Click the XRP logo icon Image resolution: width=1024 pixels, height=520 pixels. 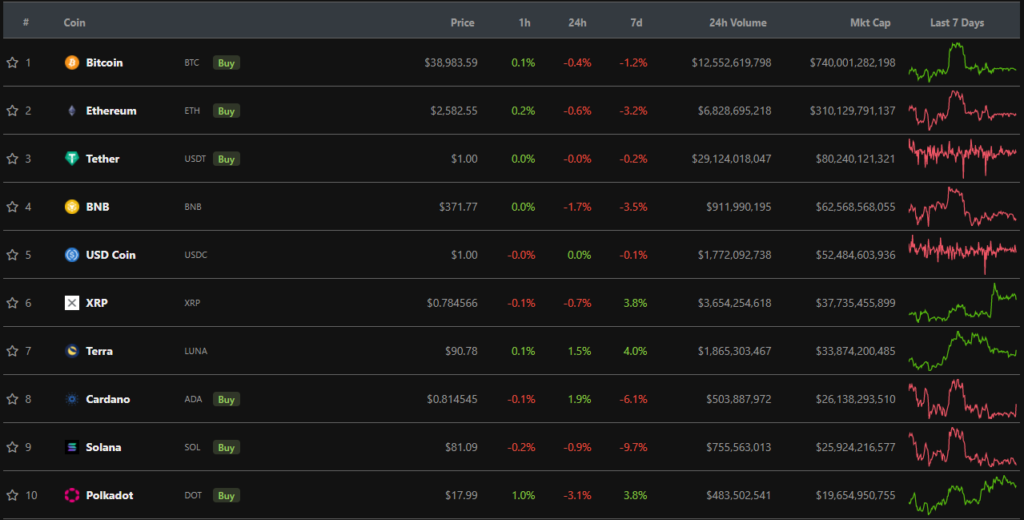[72, 303]
